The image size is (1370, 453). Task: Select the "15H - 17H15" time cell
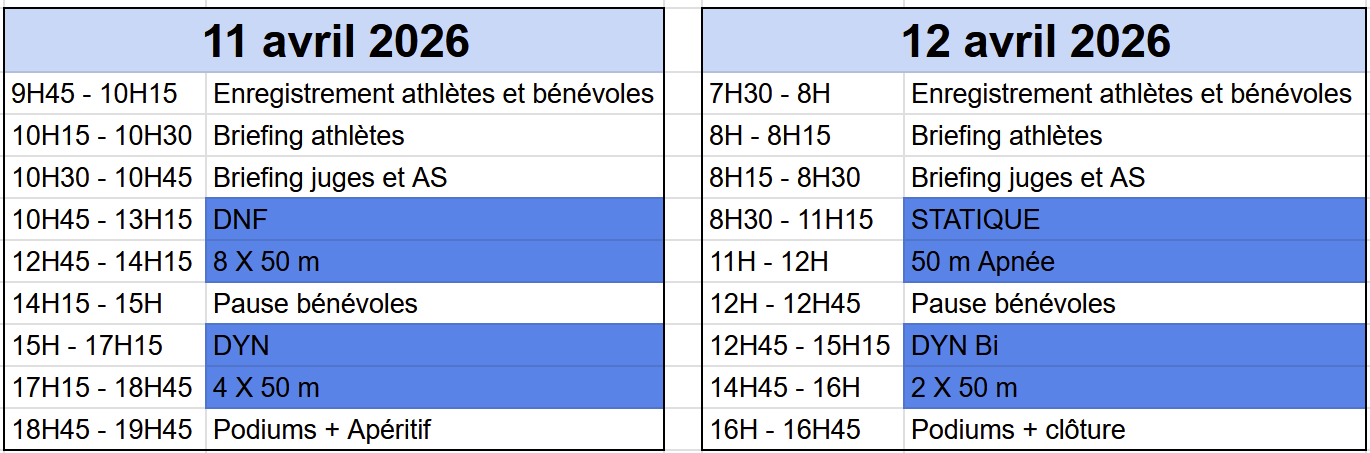coord(105,346)
